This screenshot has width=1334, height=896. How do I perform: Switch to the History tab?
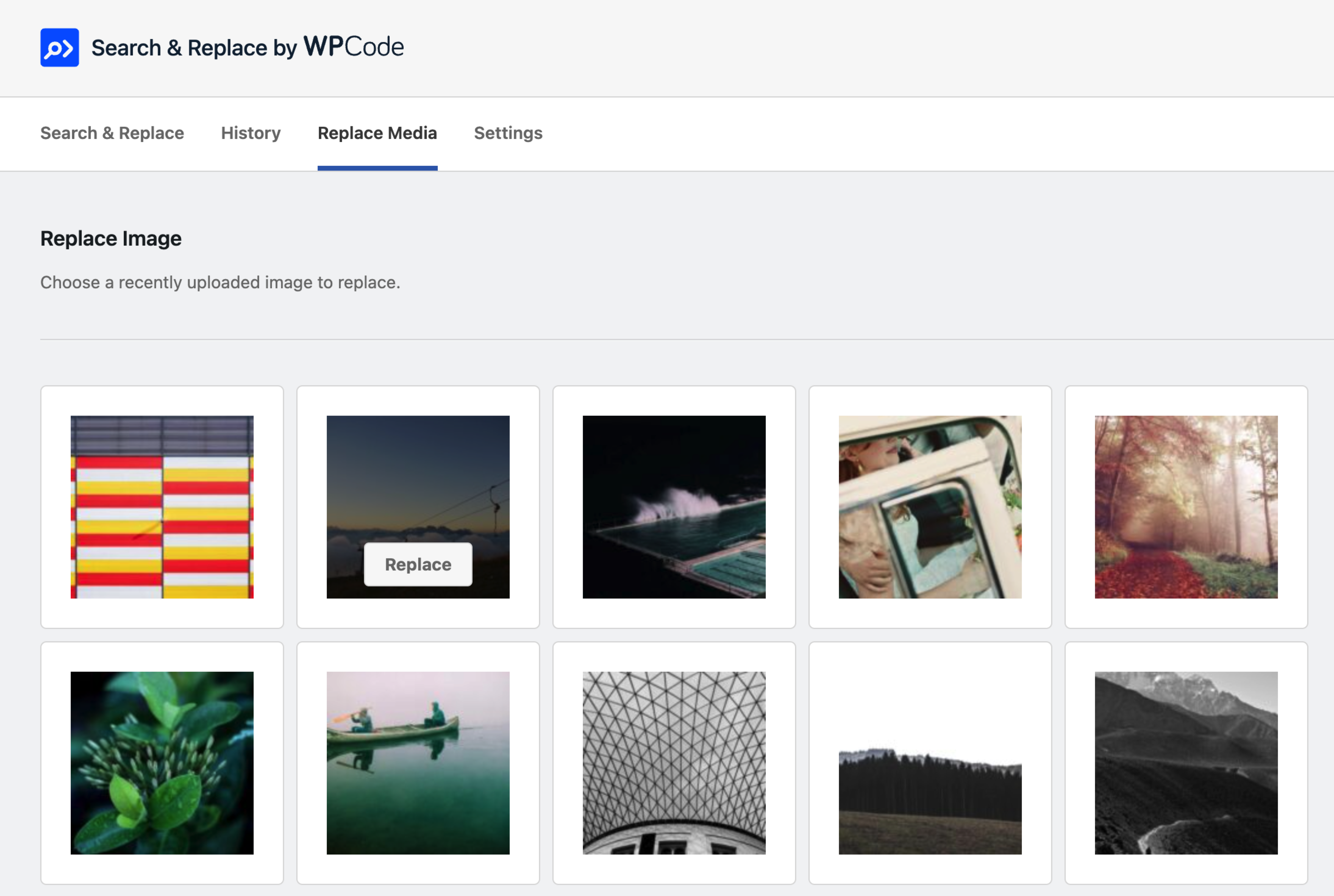(251, 133)
